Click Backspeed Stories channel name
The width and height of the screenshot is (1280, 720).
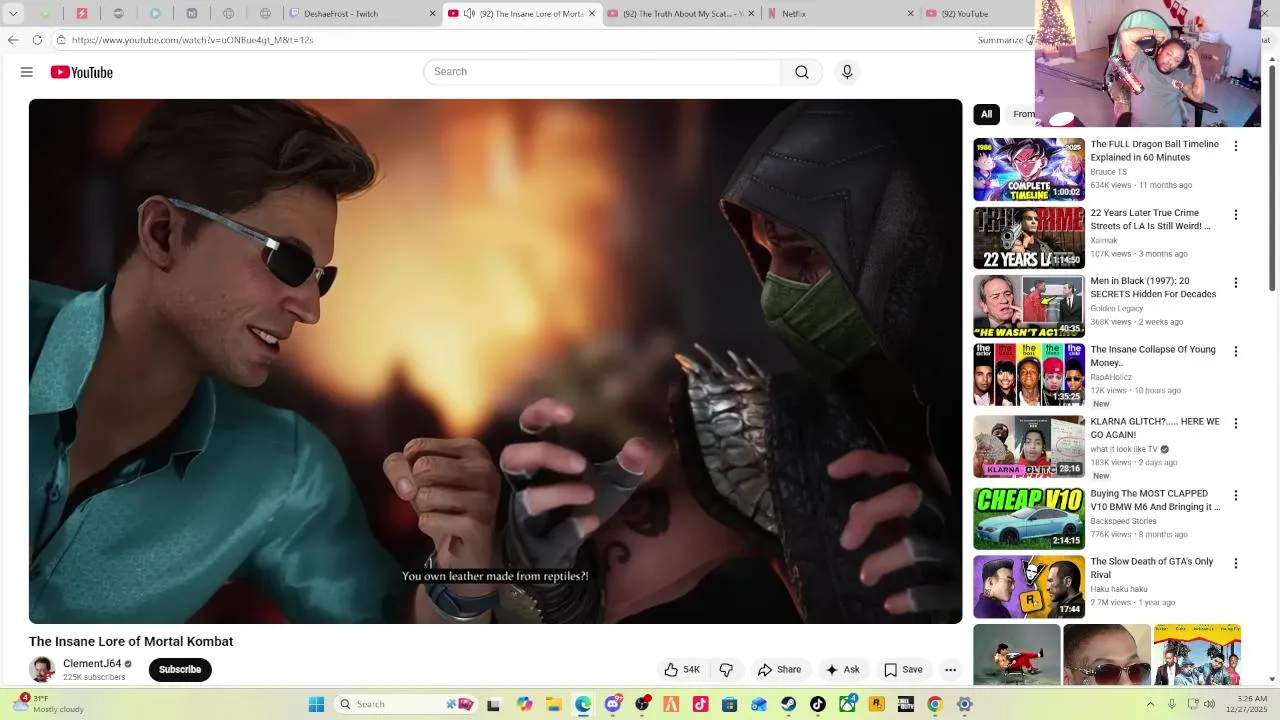1123,521
